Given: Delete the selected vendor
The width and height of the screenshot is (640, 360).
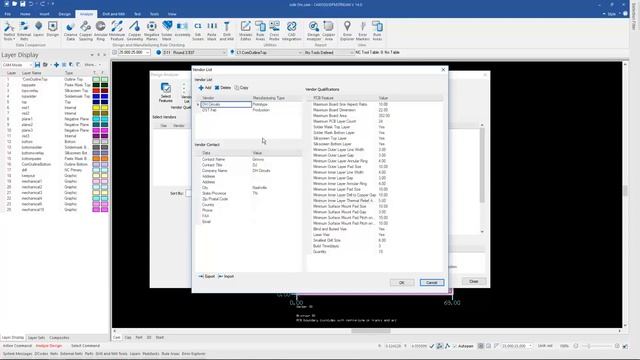Looking at the screenshot, I should (x=223, y=88).
